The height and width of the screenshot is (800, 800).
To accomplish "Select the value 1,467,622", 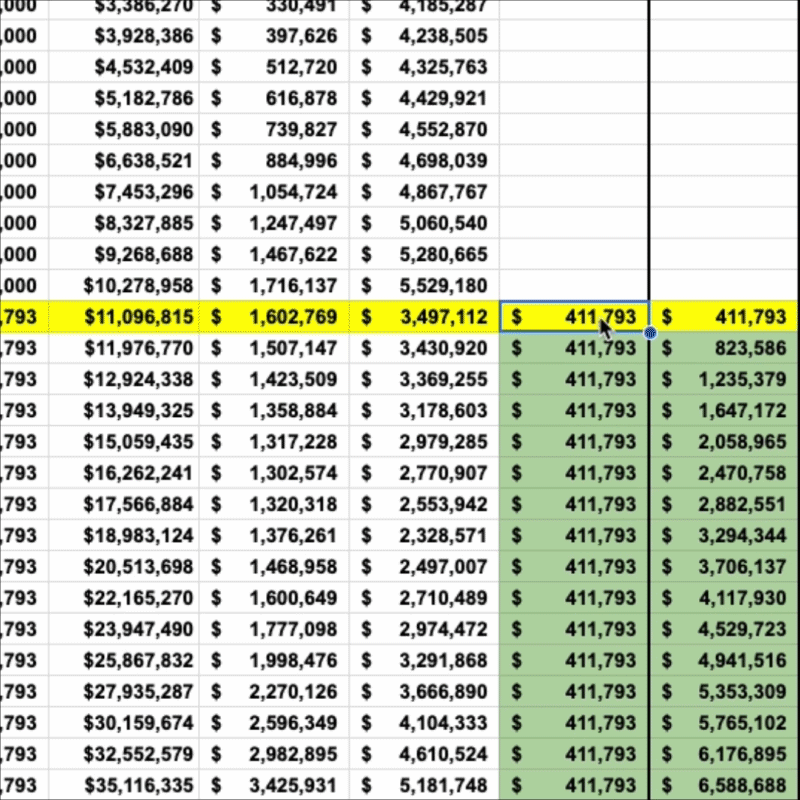I will tap(274, 254).
